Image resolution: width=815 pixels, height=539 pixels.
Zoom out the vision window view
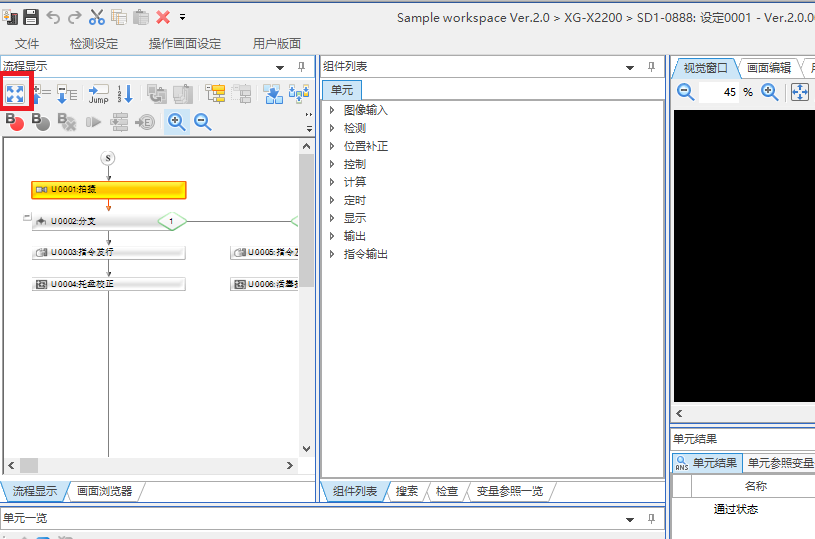click(x=686, y=93)
